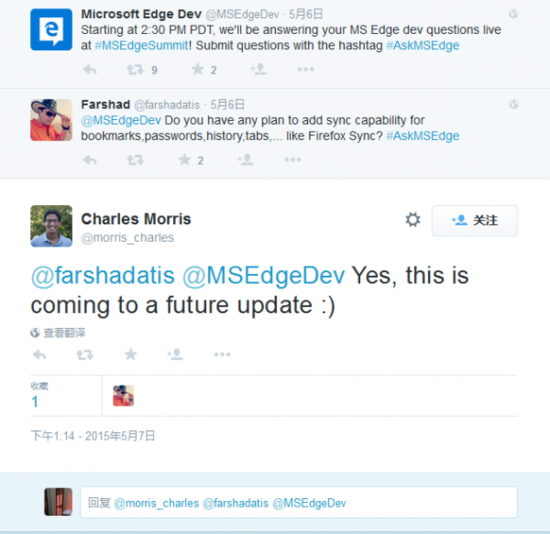Open ellipsis menu under Charles Morris tweet
Viewport: 550px width, 534px height.
(222, 354)
